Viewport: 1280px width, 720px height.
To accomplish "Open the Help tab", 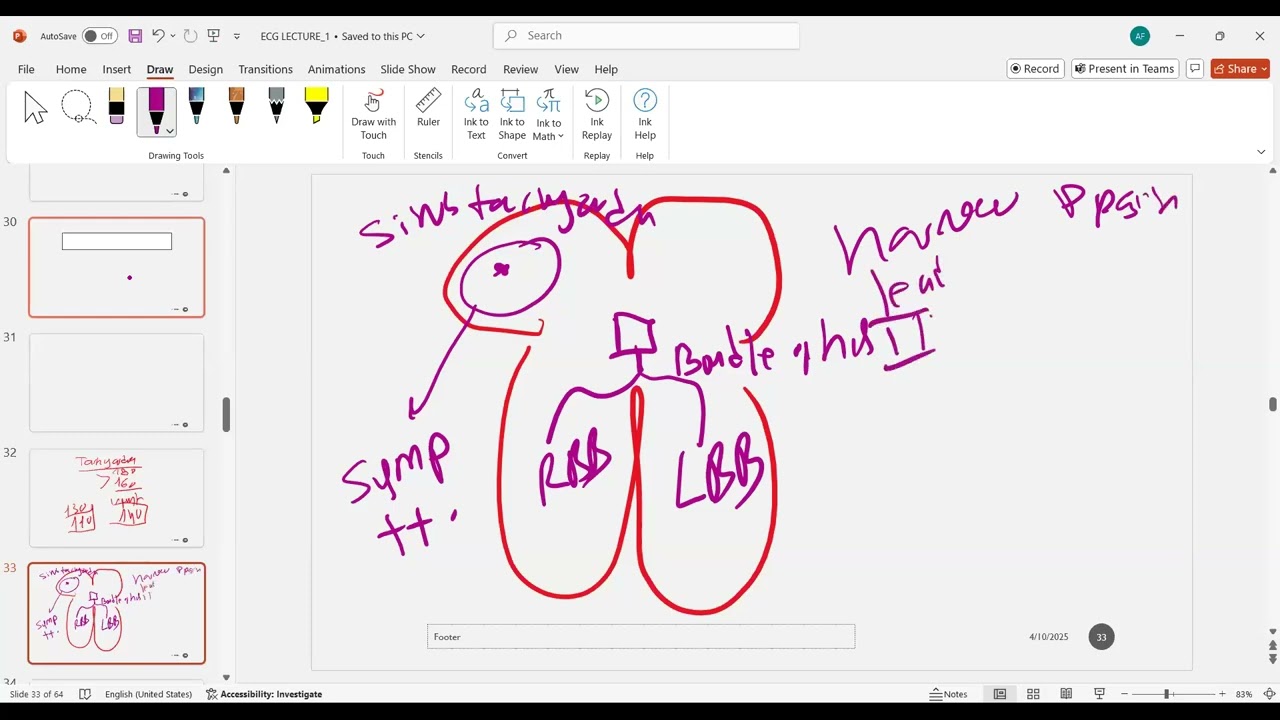I will pos(606,69).
